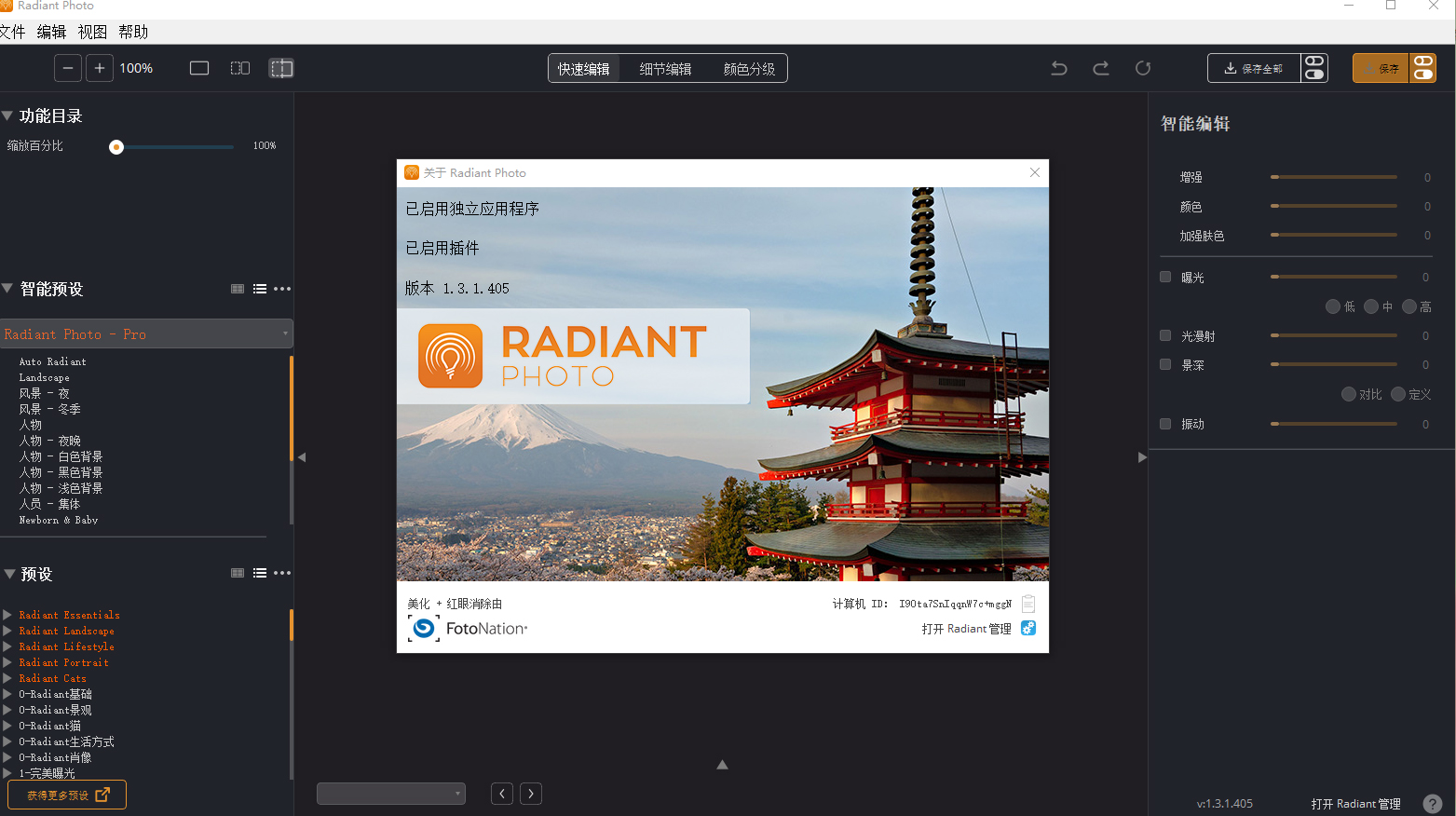Enable the 振动 checkbox
This screenshot has height=816, width=1456.
1165,423
